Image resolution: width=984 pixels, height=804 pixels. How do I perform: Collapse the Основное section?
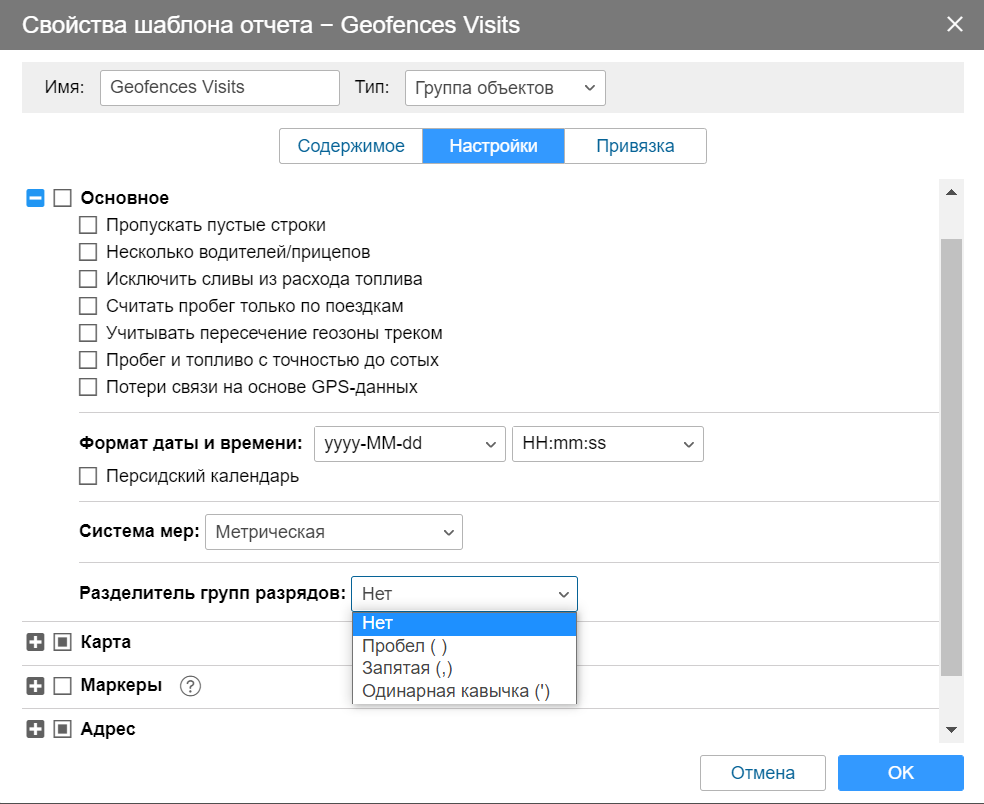pyautogui.click(x=35, y=198)
